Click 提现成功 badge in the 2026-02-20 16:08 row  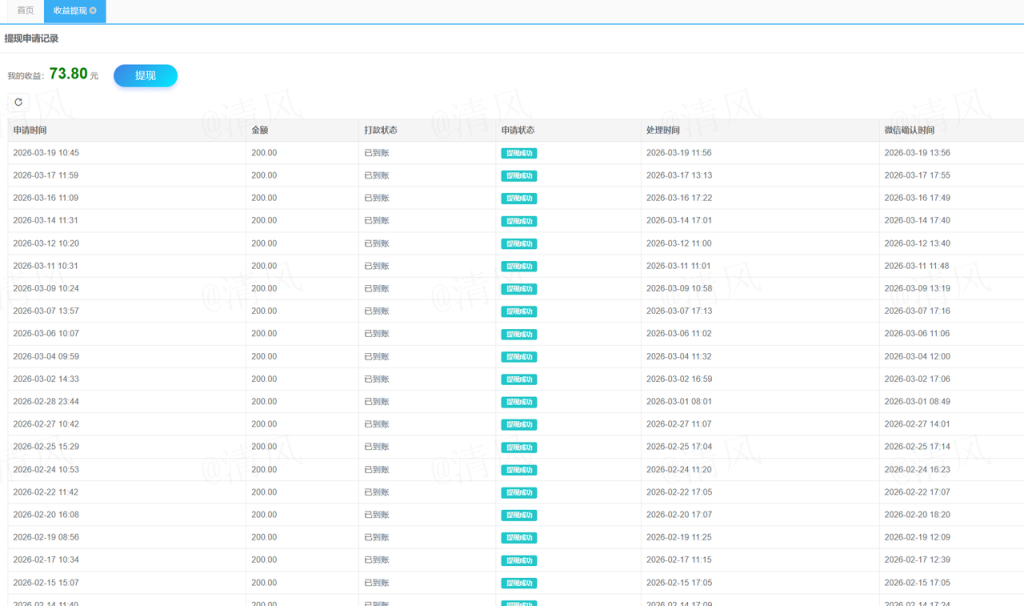pos(518,515)
